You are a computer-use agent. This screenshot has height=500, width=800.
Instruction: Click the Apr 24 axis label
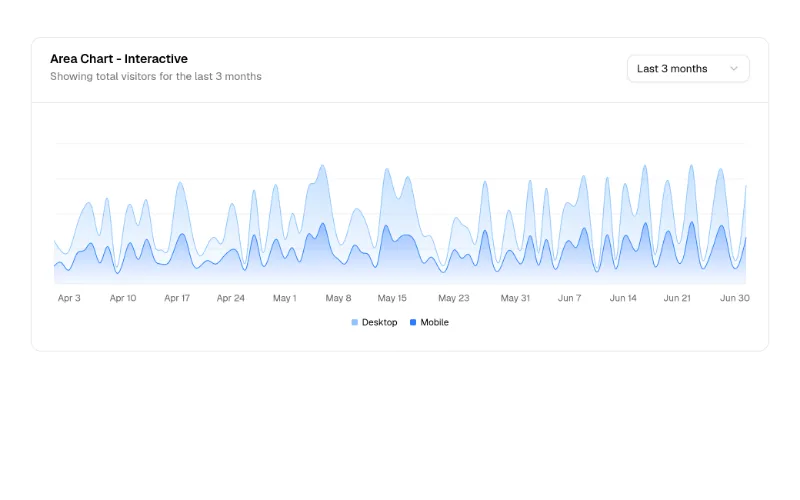pos(231,298)
